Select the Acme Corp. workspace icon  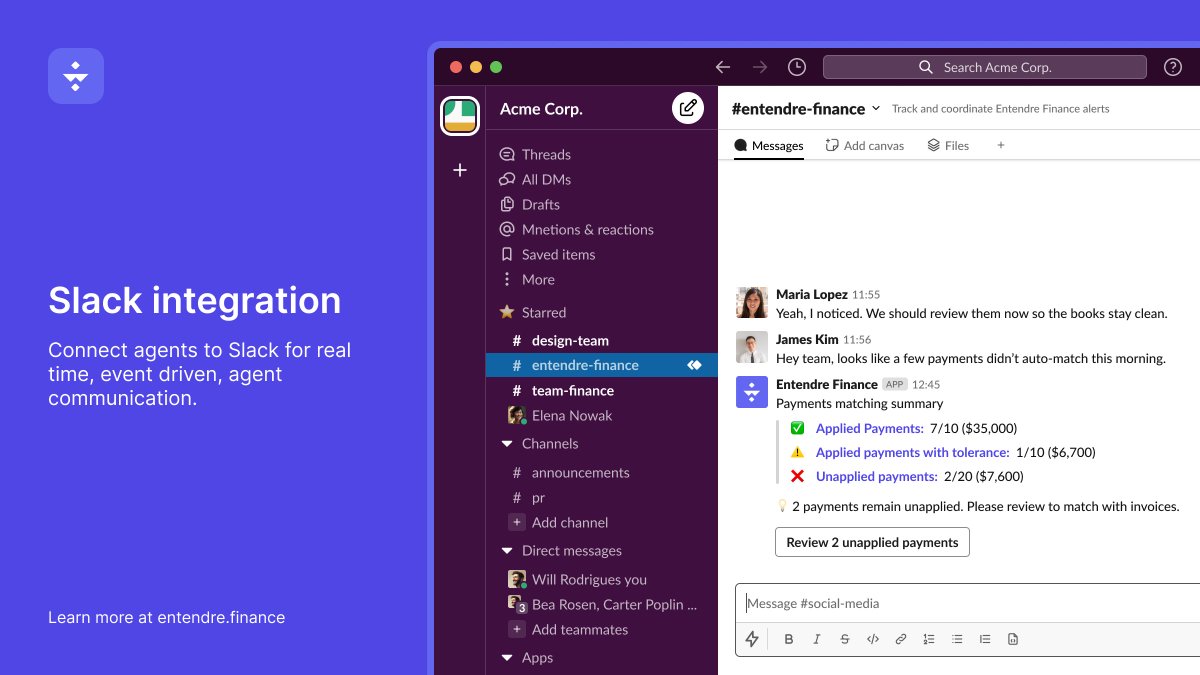pos(460,115)
